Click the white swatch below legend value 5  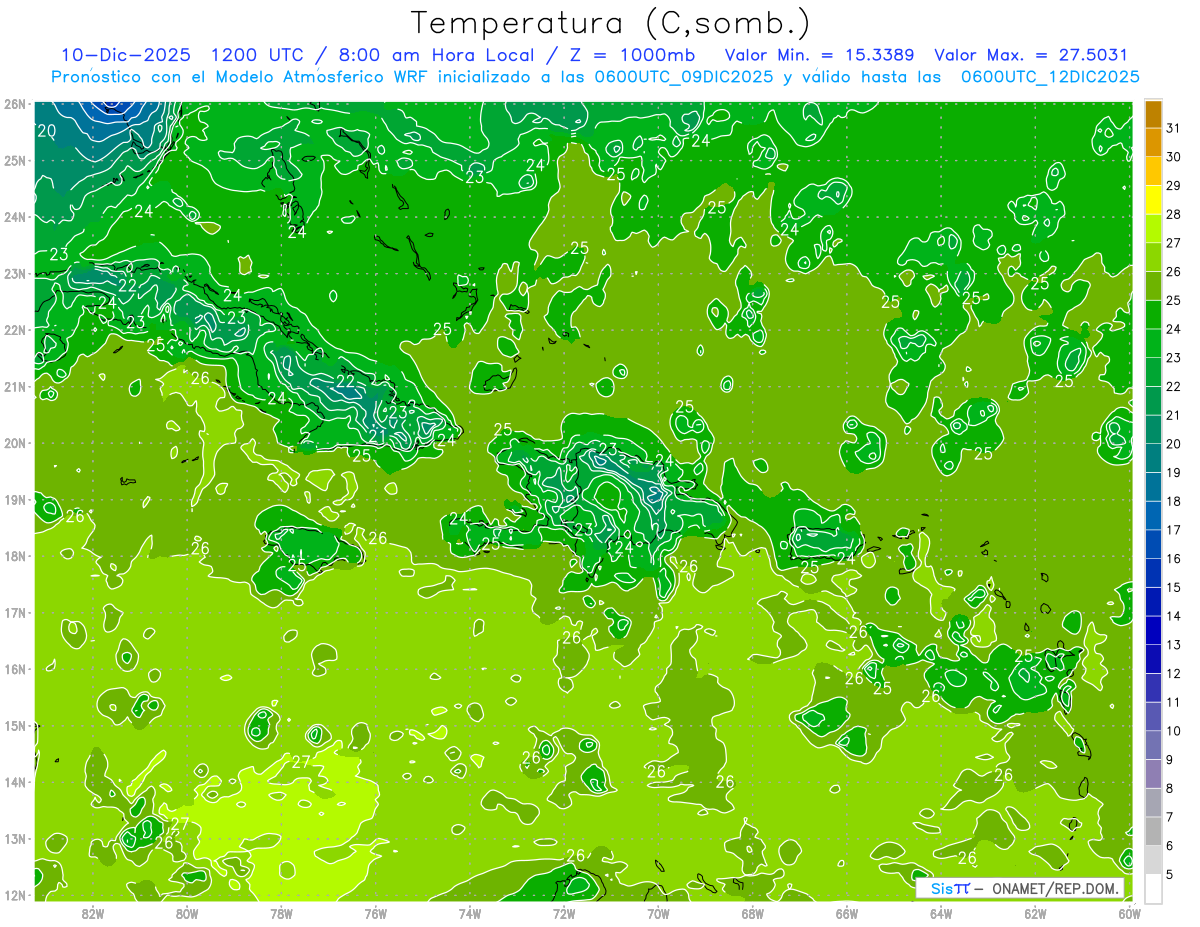(1153, 888)
